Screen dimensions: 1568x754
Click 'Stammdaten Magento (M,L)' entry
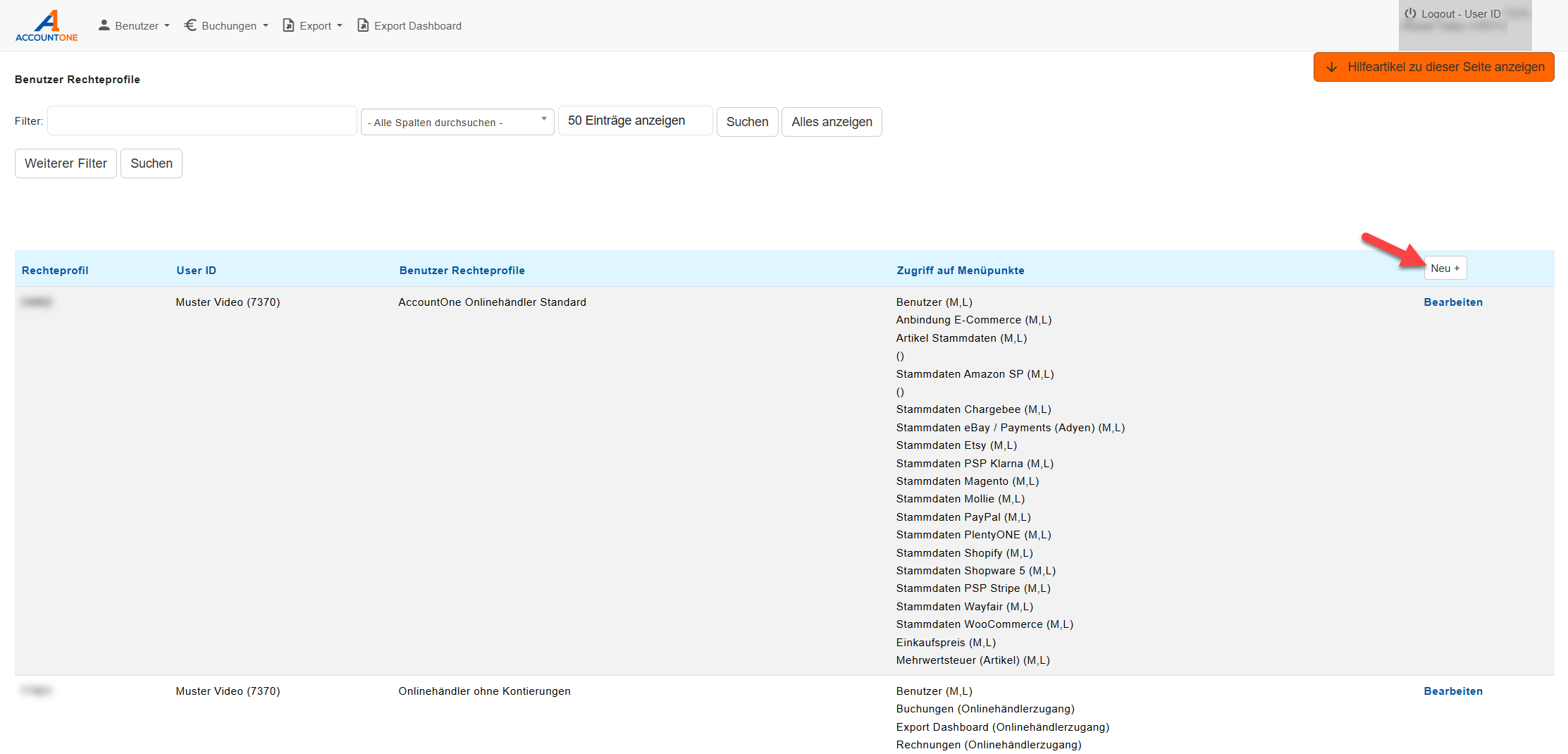pos(967,481)
